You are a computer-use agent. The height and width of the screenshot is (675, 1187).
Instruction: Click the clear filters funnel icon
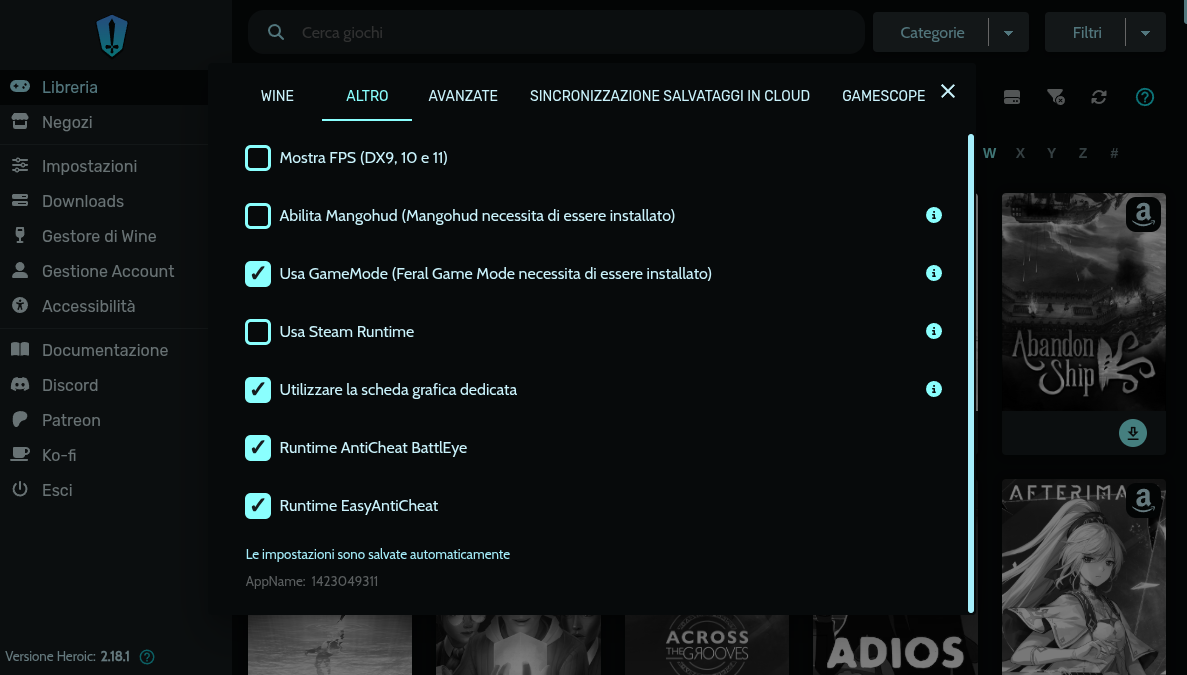(x=1055, y=97)
